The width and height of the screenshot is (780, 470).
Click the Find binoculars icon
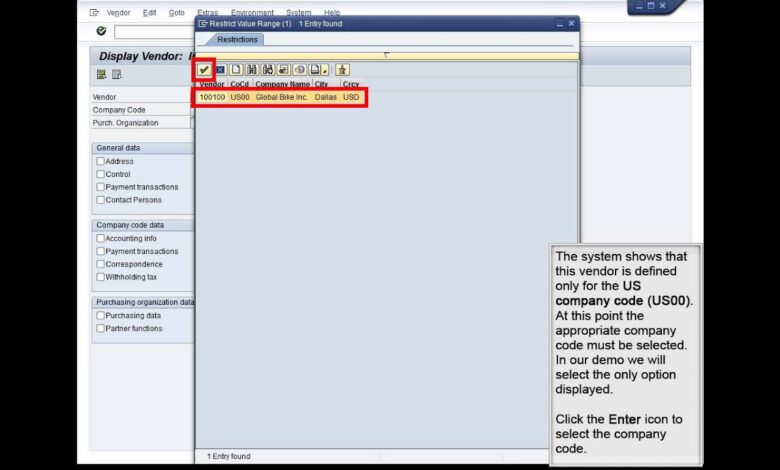(252, 70)
